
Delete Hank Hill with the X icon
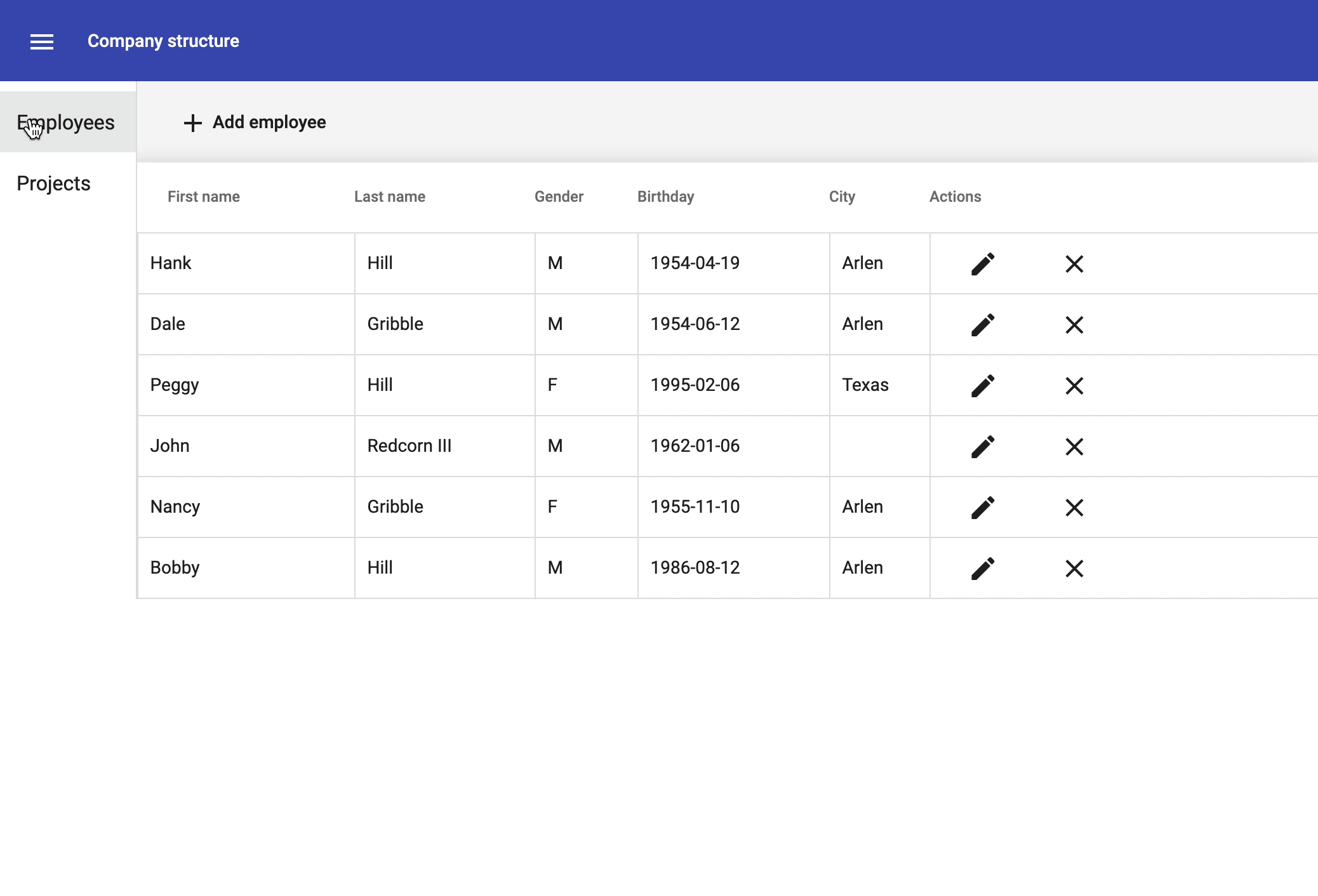(1074, 264)
